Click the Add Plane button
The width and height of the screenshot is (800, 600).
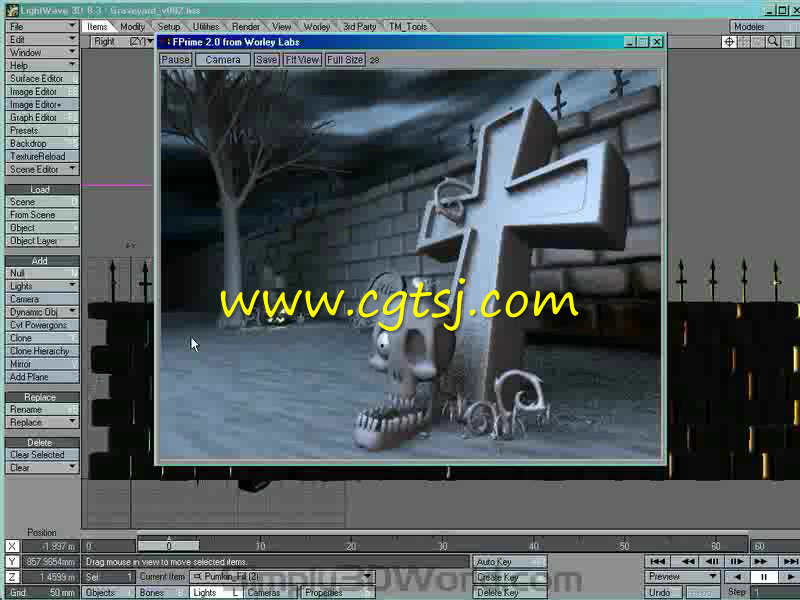[42, 377]
